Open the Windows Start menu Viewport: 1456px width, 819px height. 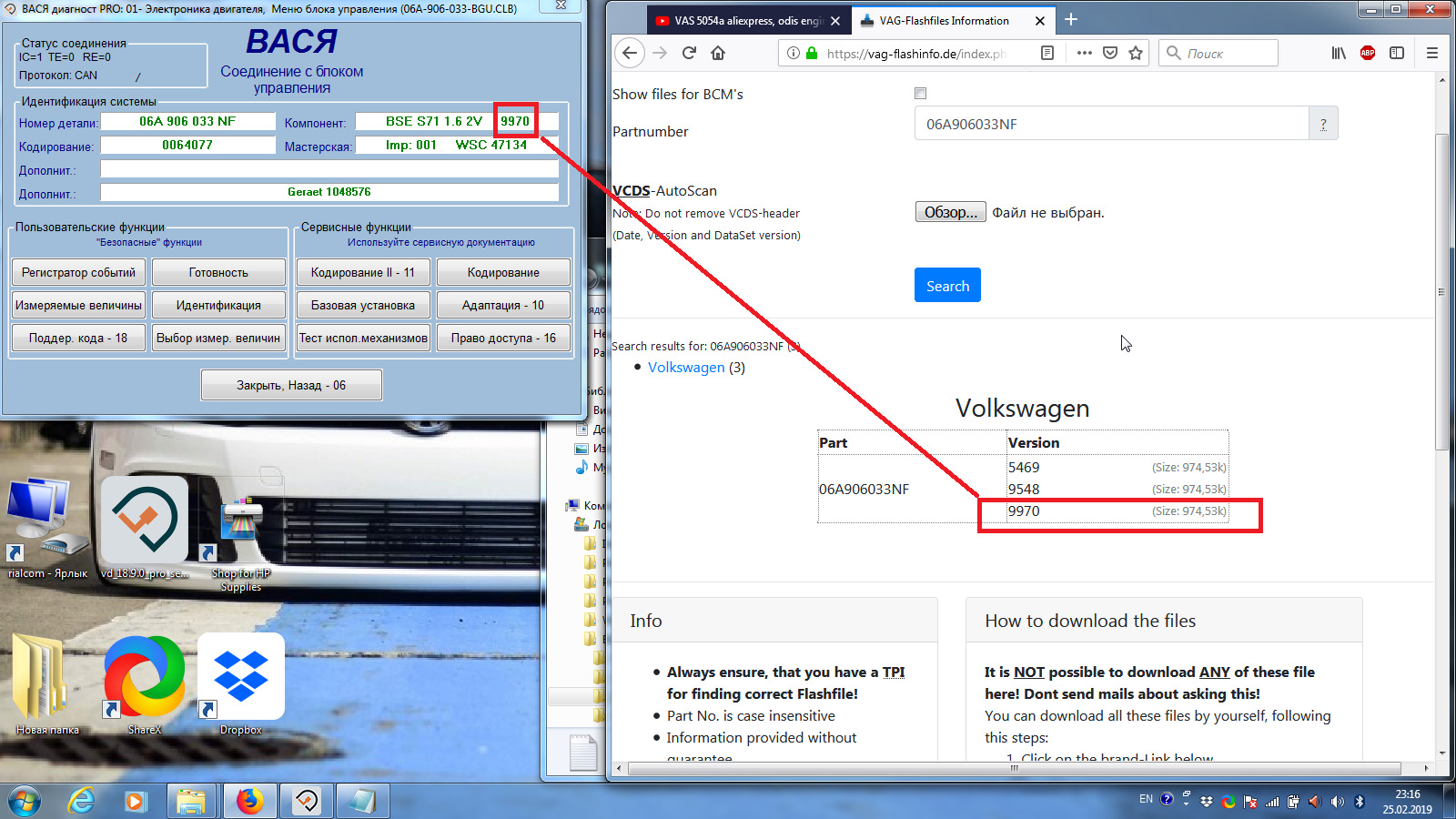coord(25,801)
